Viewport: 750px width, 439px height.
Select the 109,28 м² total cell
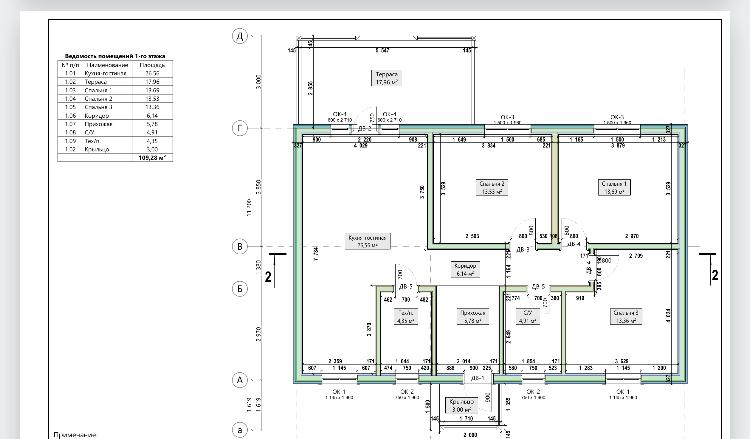[155, 157]
